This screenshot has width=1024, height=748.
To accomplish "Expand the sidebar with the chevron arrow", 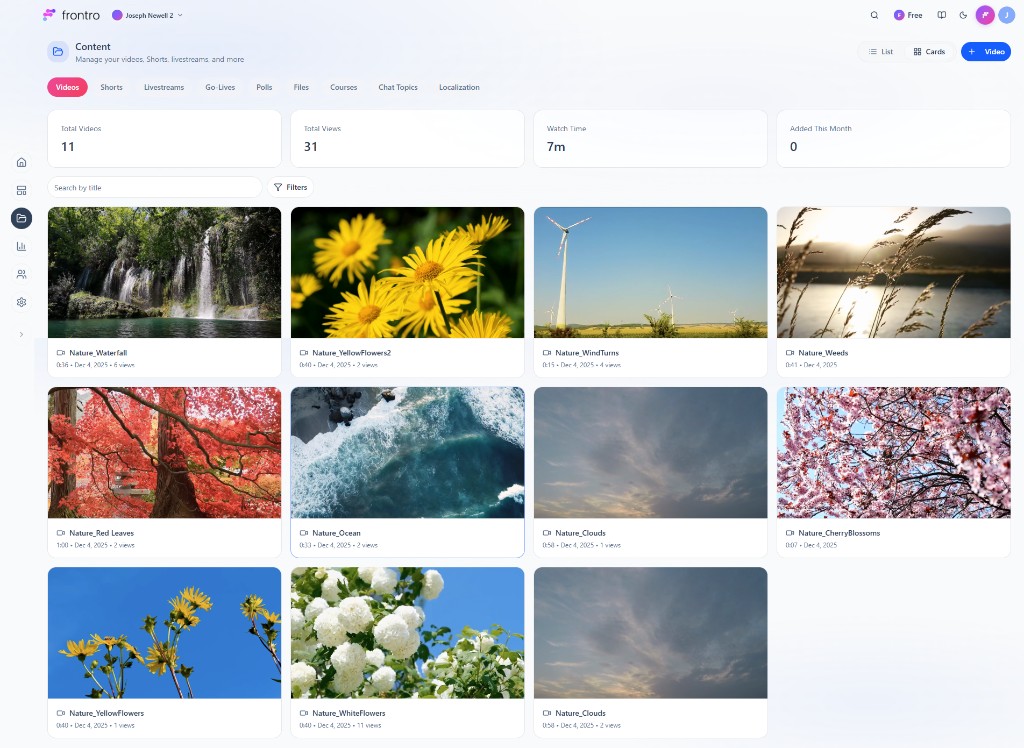I will coord(21,334).
